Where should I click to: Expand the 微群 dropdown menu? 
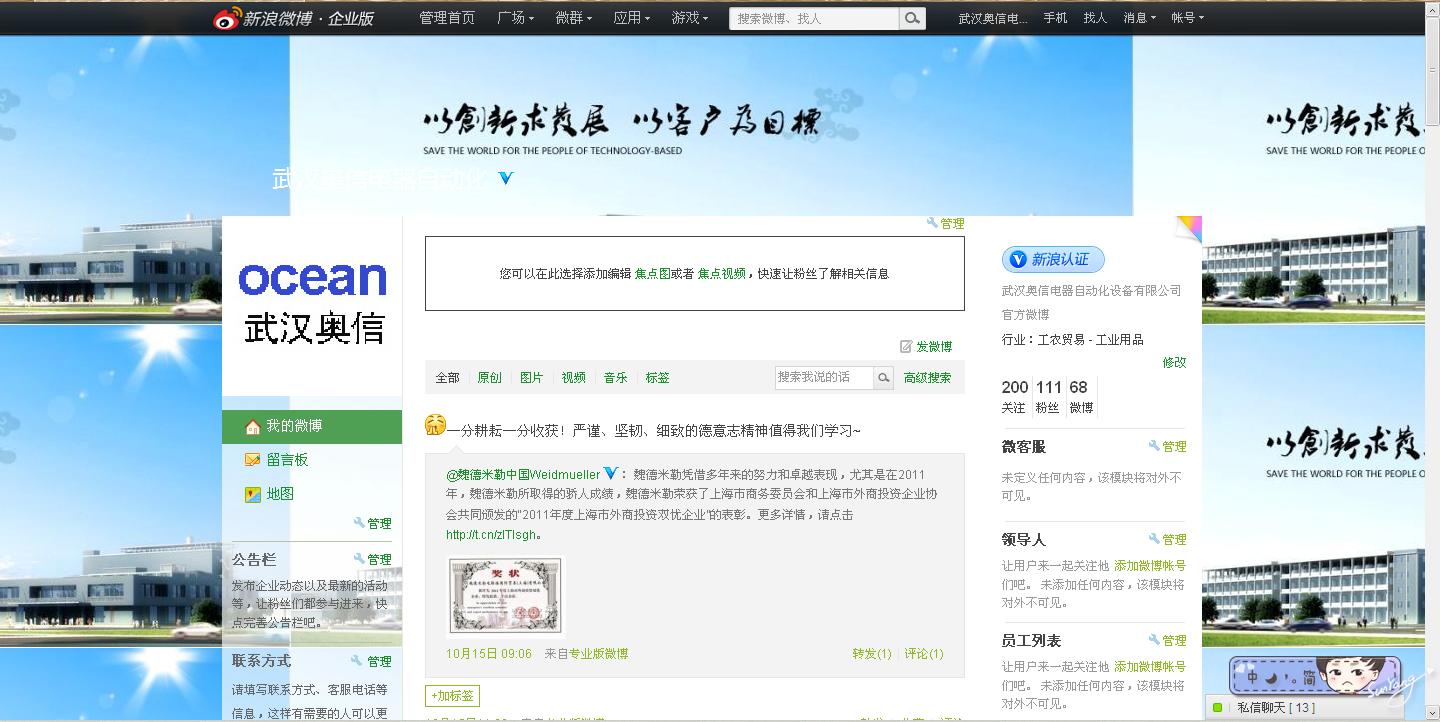click(573, 18)
